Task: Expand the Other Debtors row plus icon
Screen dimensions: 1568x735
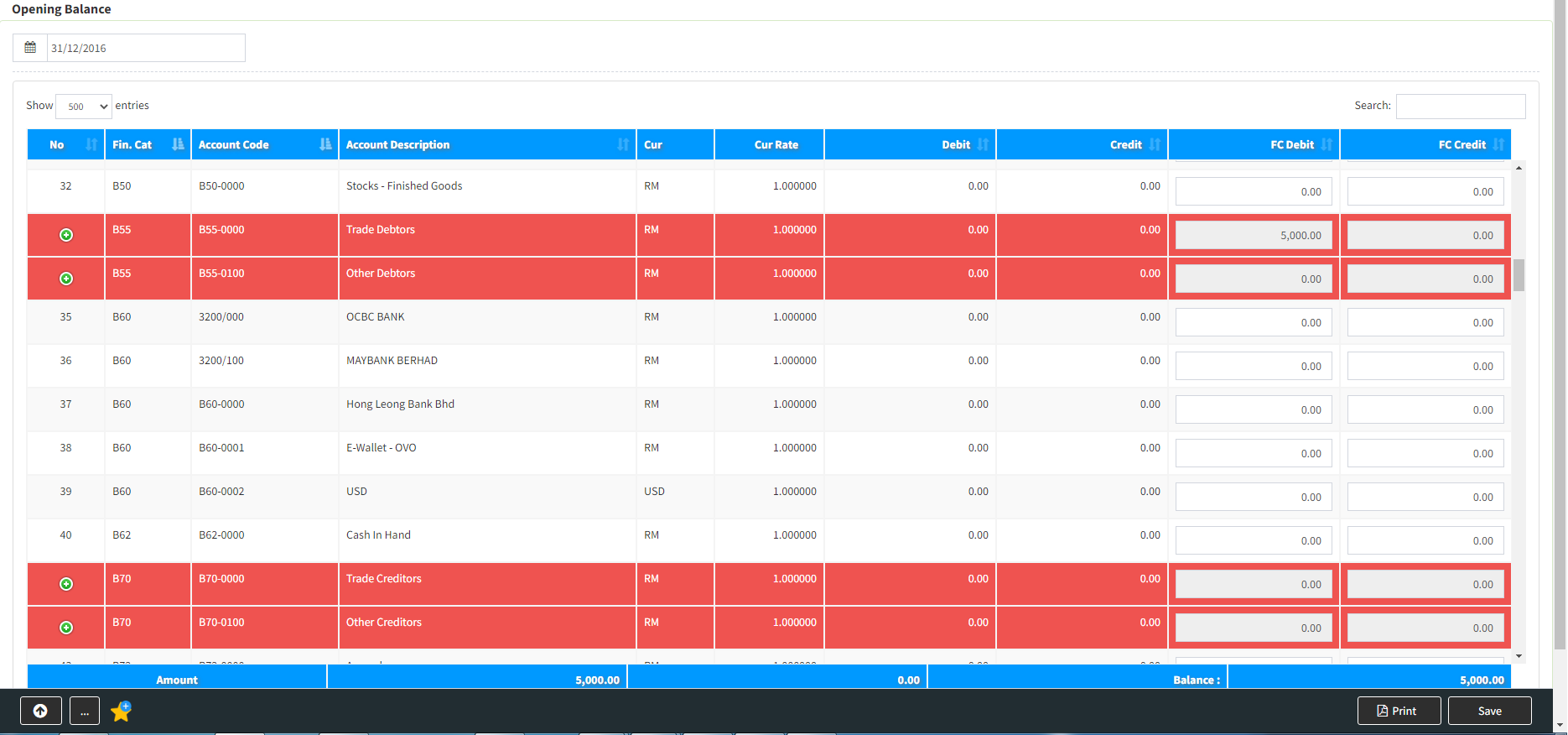Action: coord(66,279)
